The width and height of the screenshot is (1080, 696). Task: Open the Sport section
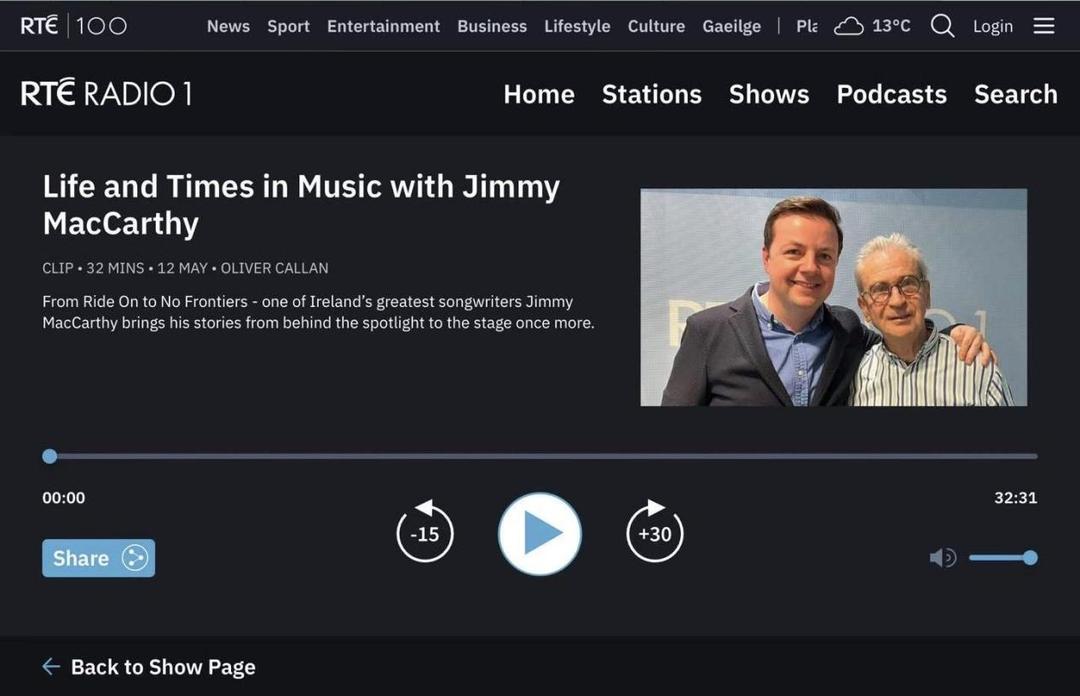[288, 26]
